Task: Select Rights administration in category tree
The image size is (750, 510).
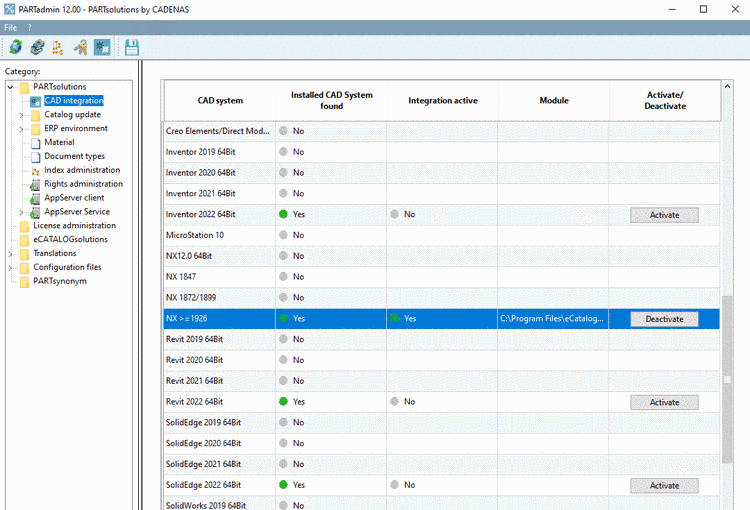Action: pyautogui.click(x=83, y=184)
